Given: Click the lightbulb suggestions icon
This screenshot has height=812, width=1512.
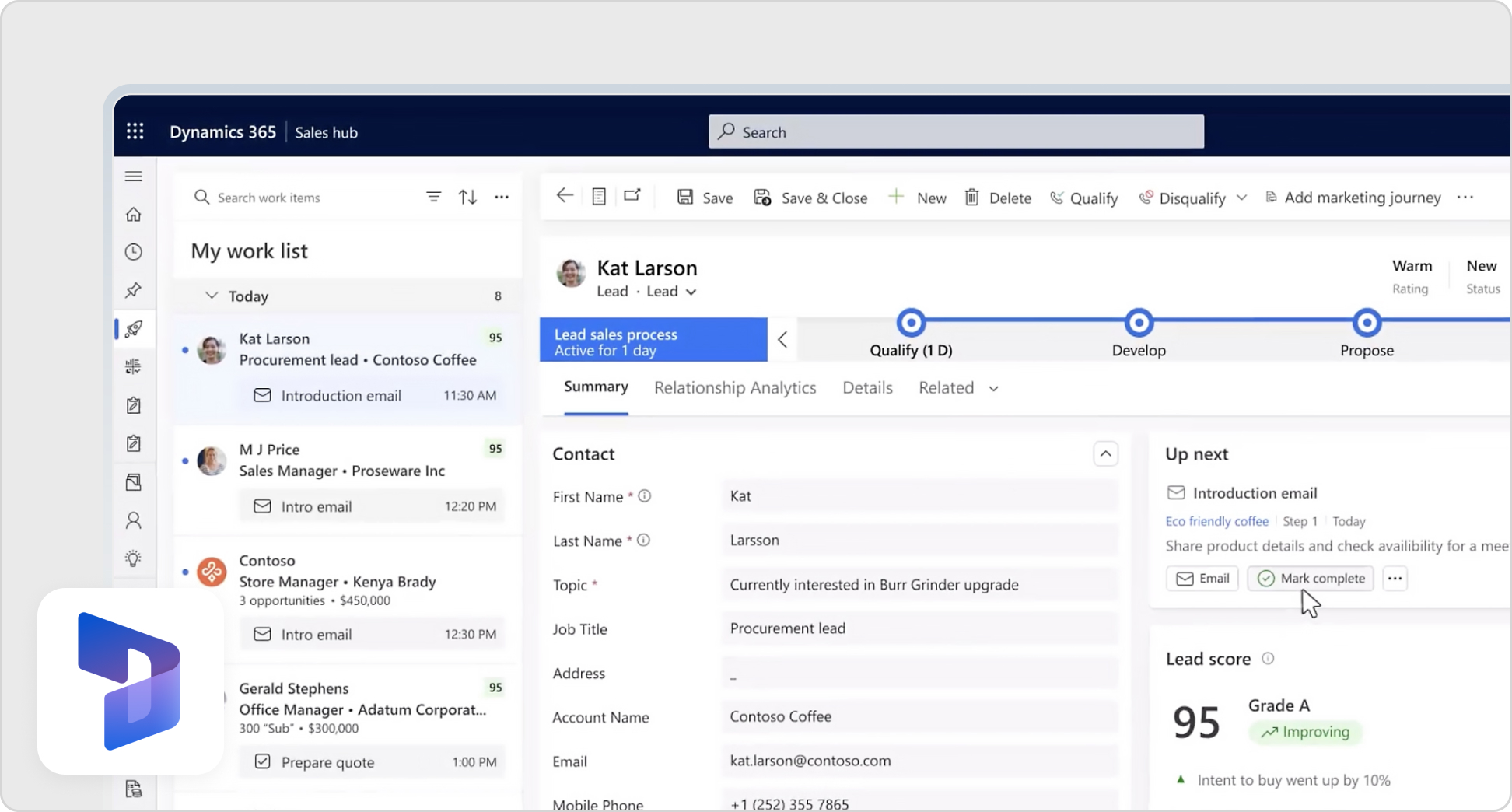Looking at the screenshot, I should (x=133, y=558).
